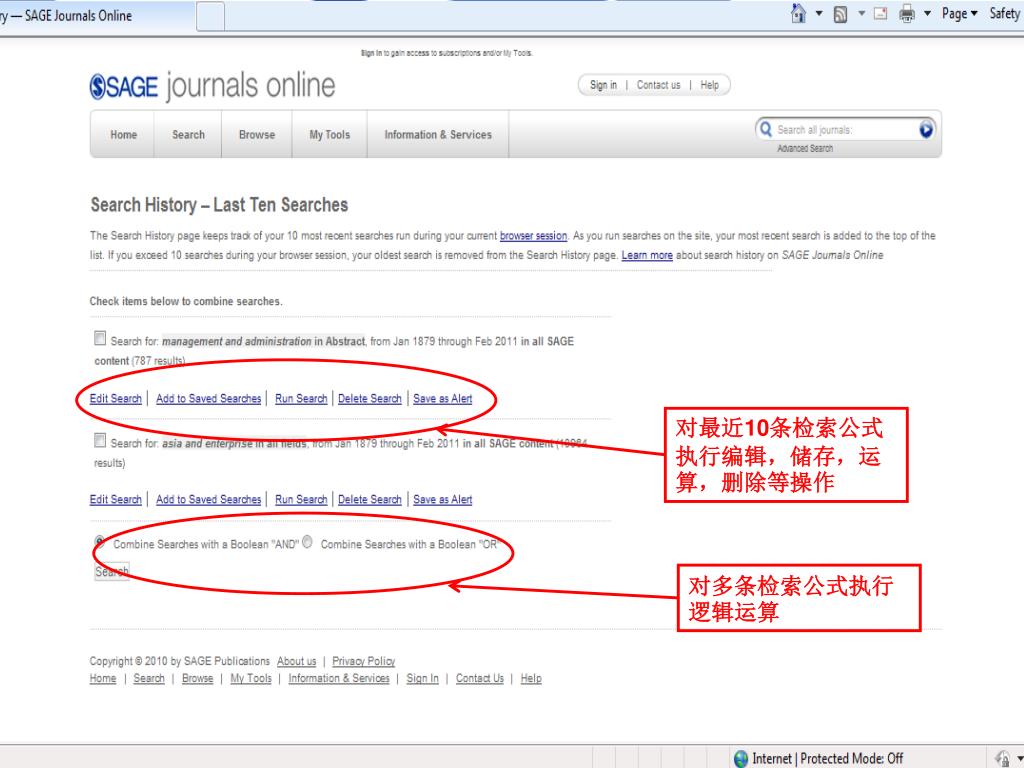This screenshot has height=768, width=1024.
Task: Open the My Tools navigation tab
Action: coord(329,135)
